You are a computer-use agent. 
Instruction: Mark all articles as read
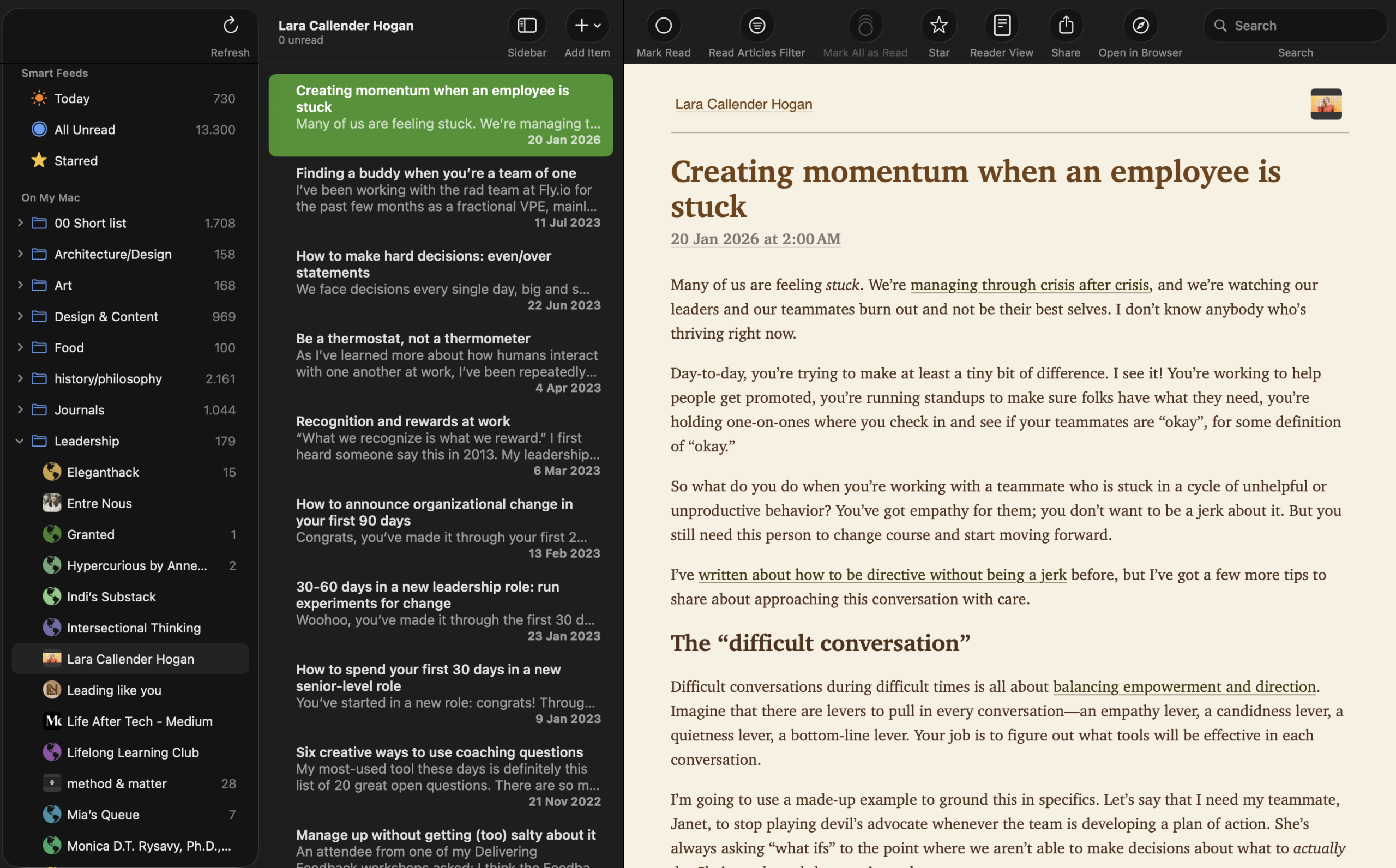tap(865, 25)
